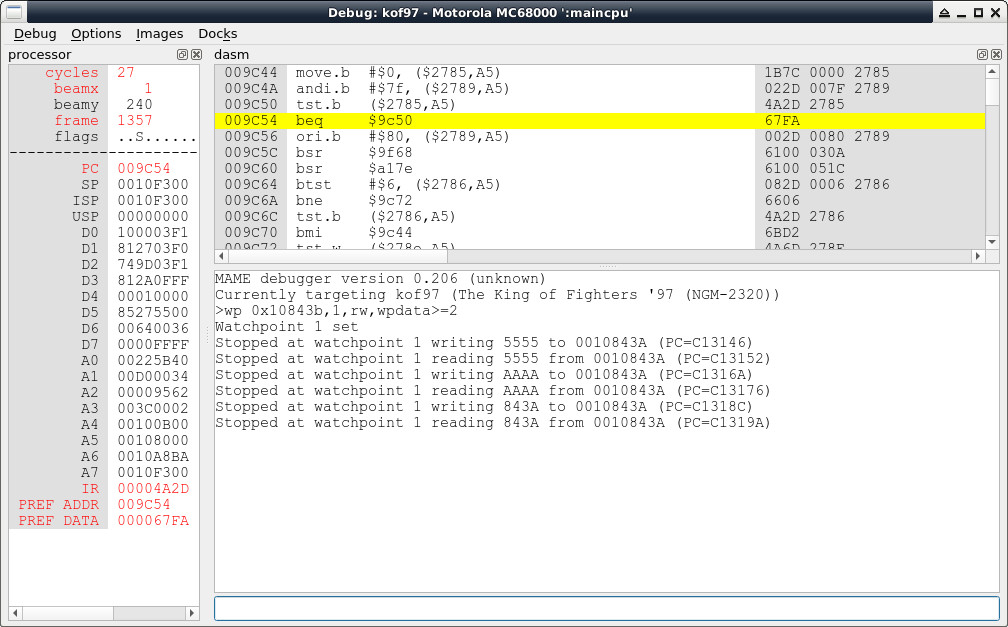Viewport: 1008px width, 627px height.
Task: Minimize the debugger window
Action: (961, 12)
